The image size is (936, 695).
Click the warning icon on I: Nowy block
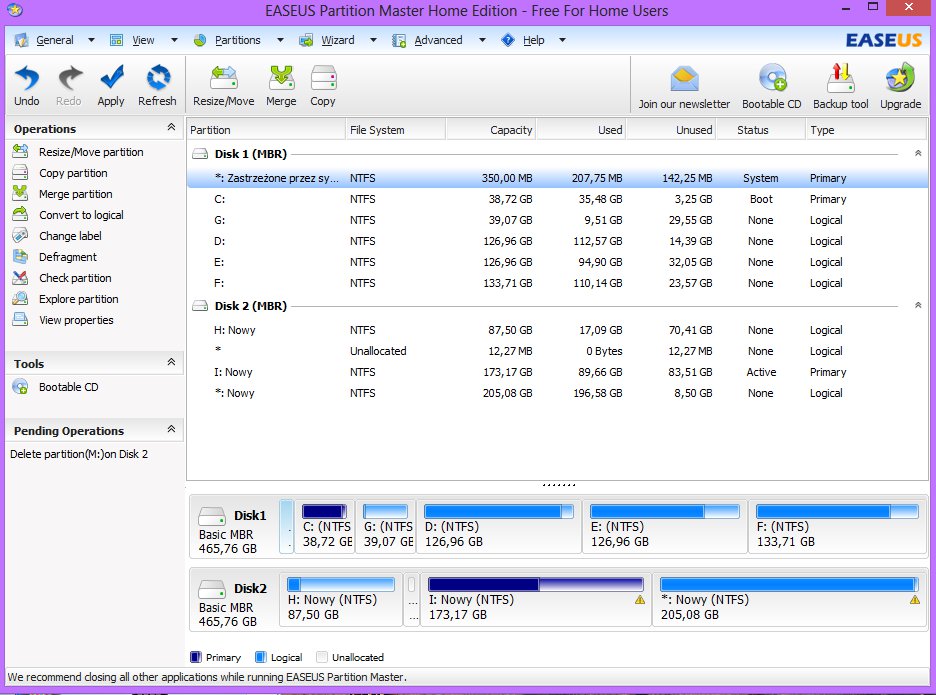640,599
